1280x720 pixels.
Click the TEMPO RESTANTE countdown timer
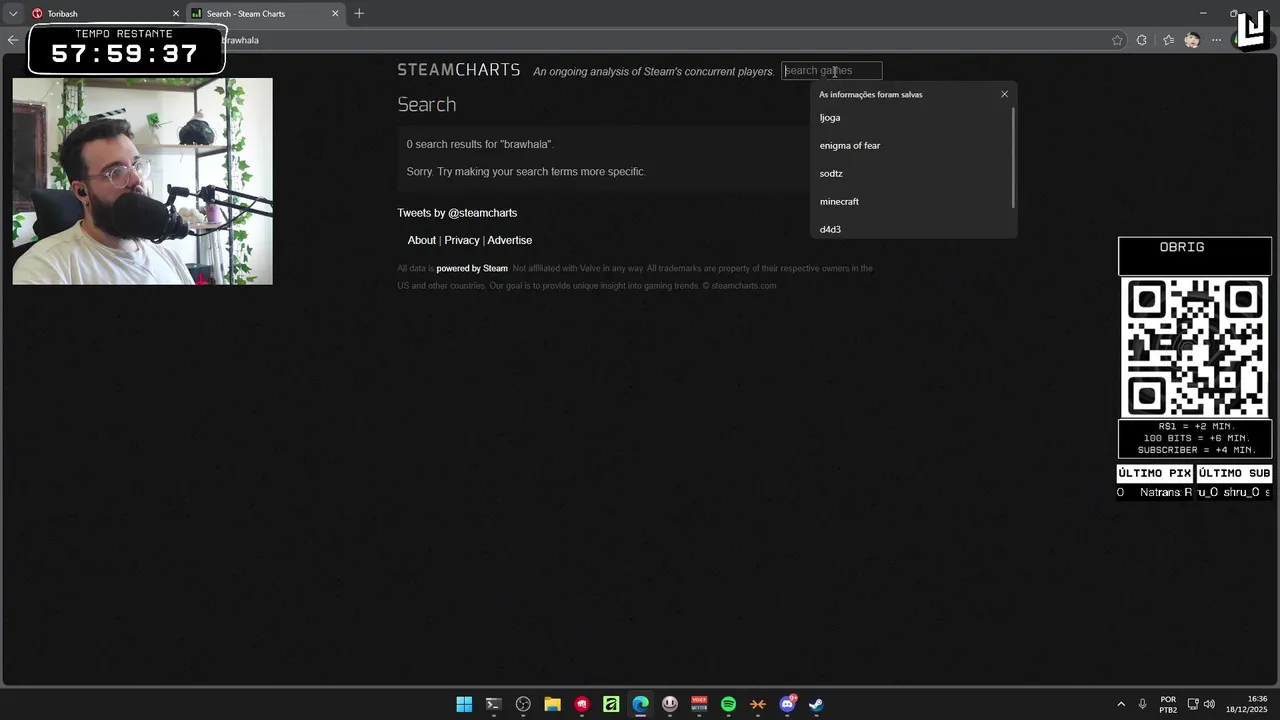pos(126,49)
